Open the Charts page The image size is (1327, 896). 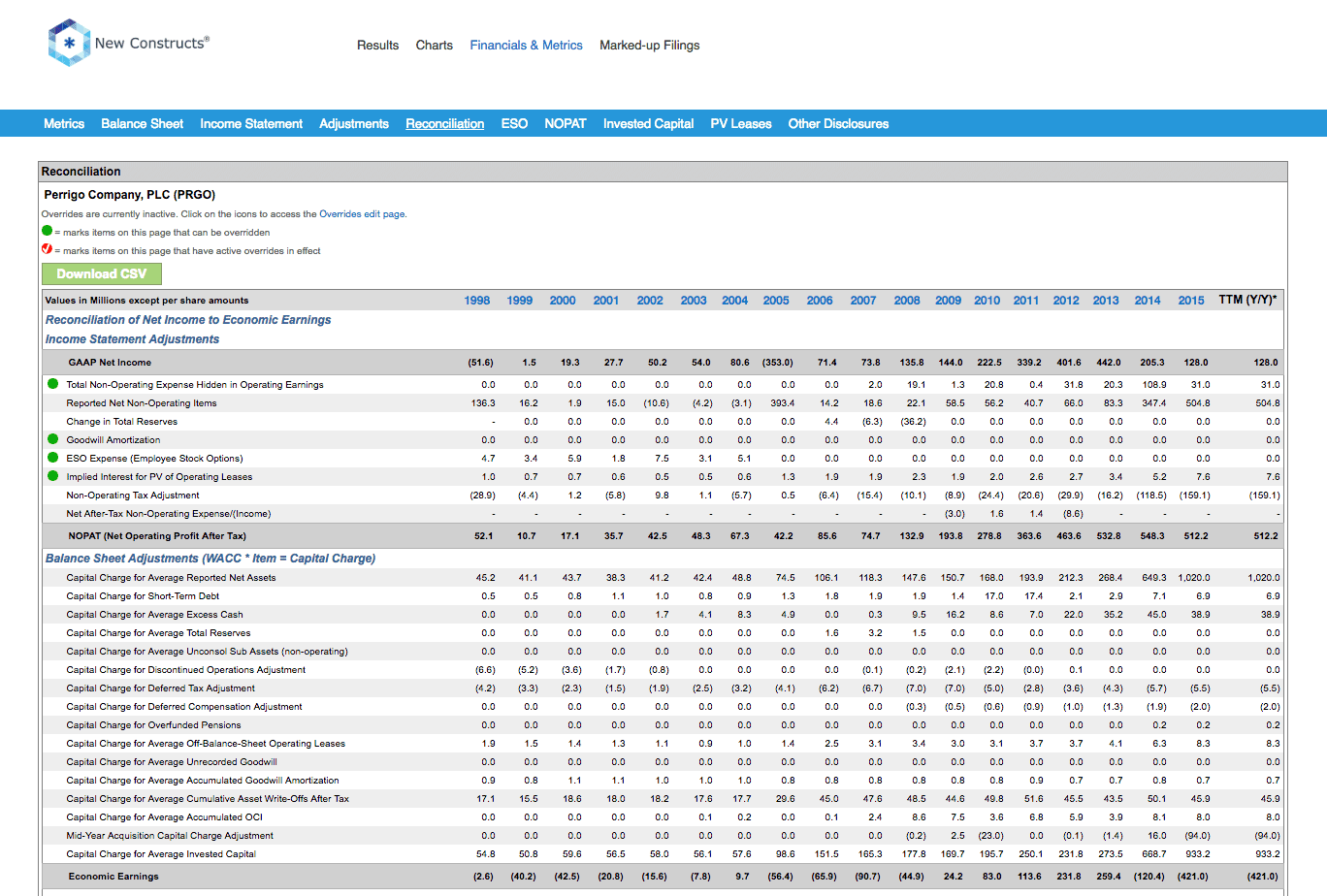(x=435, y=45)
